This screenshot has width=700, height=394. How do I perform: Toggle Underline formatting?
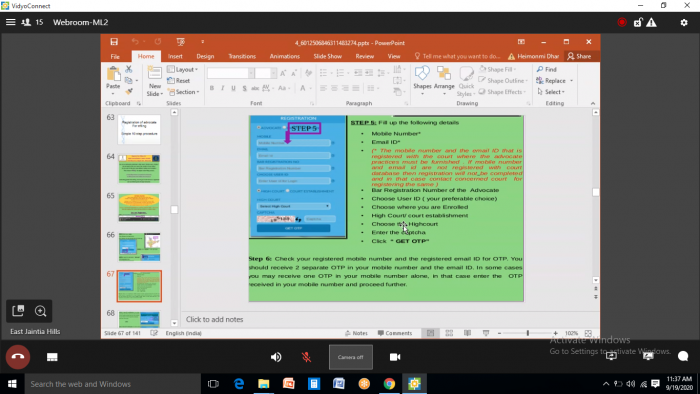[x=233, y=88]
